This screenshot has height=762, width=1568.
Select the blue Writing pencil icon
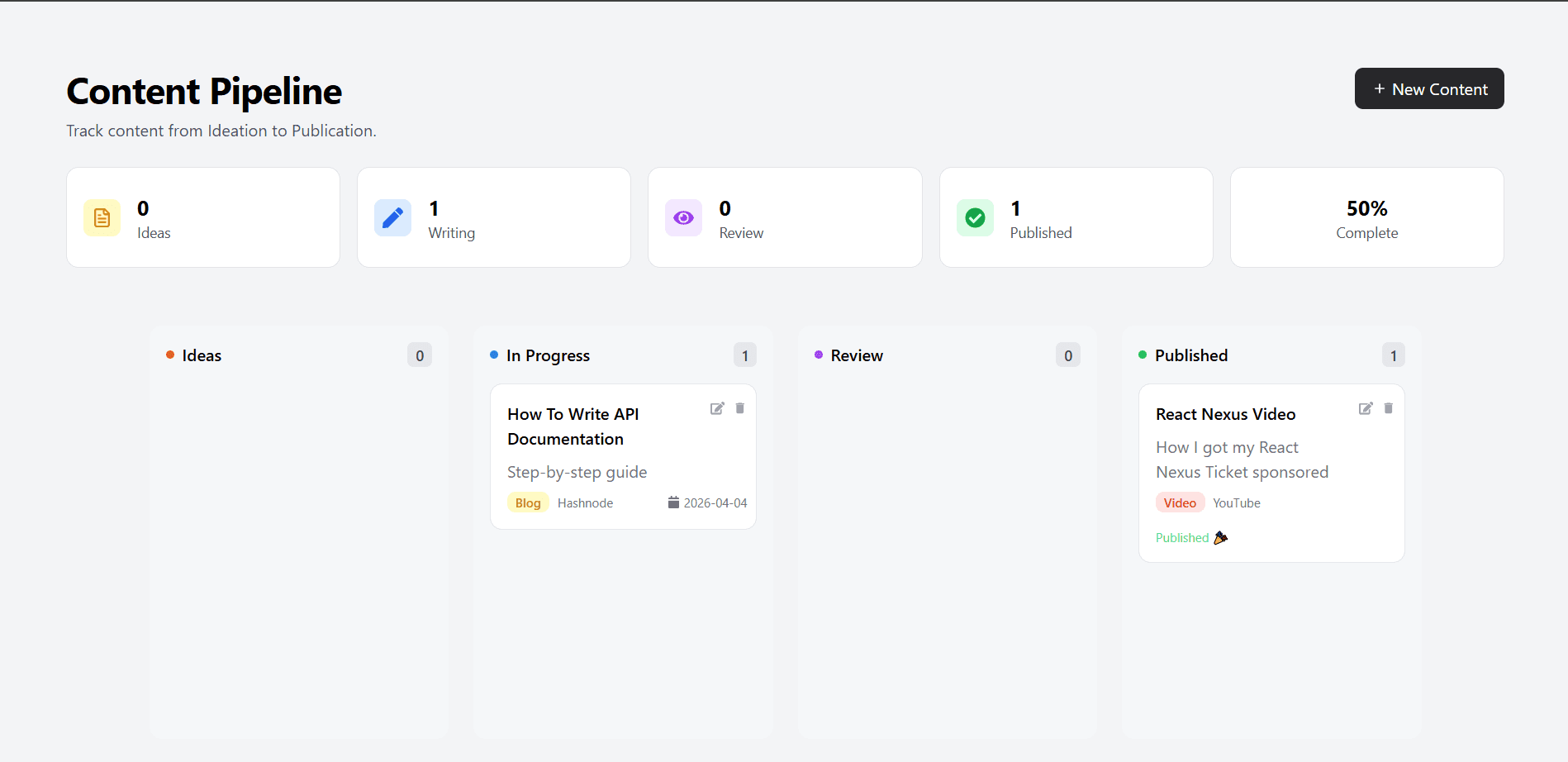coord(392,217)
